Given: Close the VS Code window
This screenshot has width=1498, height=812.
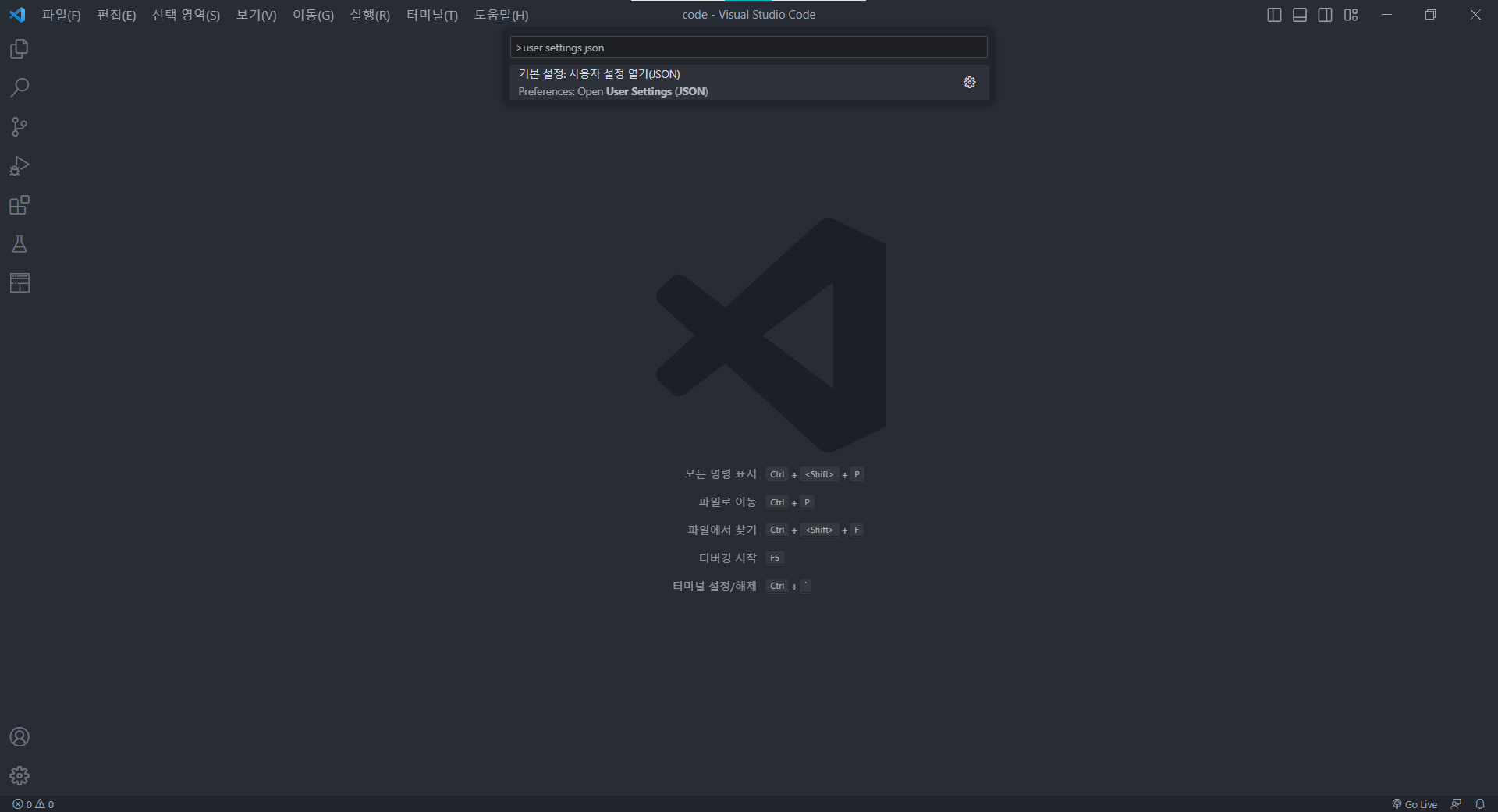Looking at the screenshot, I should pos(1475,15).
